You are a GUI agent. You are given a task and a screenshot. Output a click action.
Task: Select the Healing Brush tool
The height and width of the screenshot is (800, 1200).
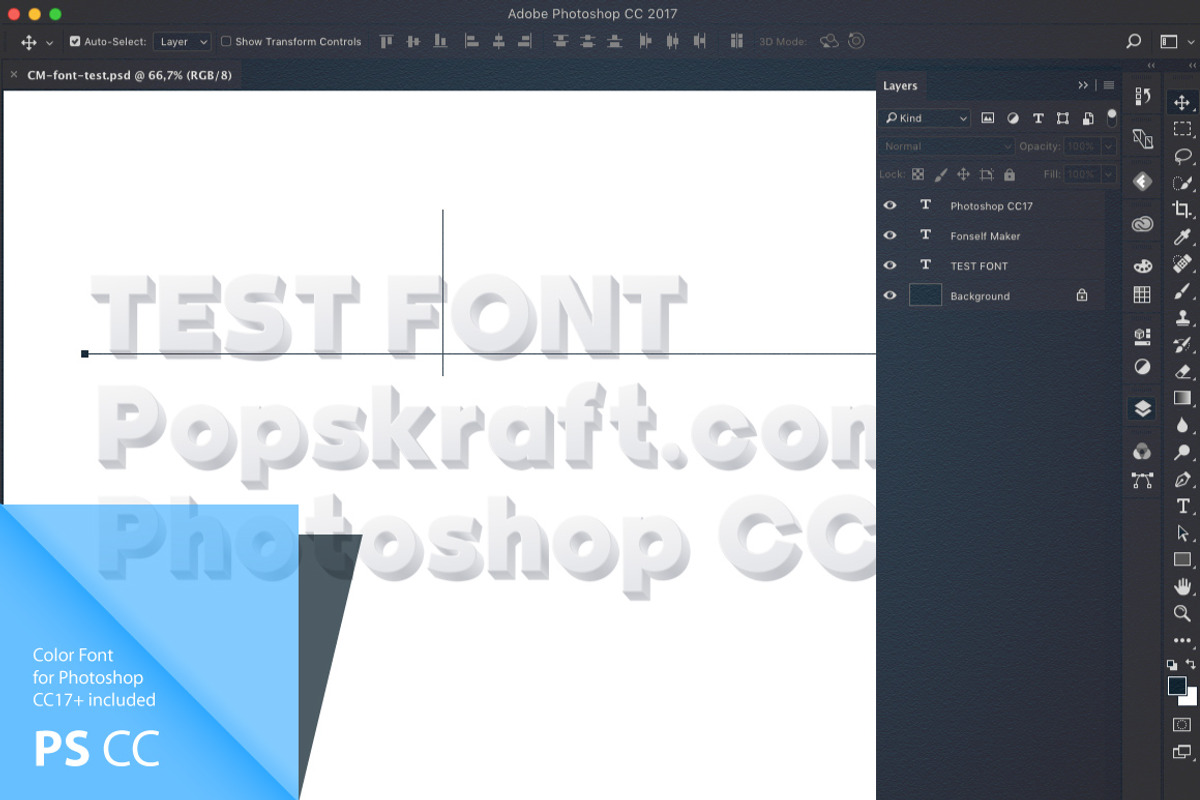[1182, 264]
